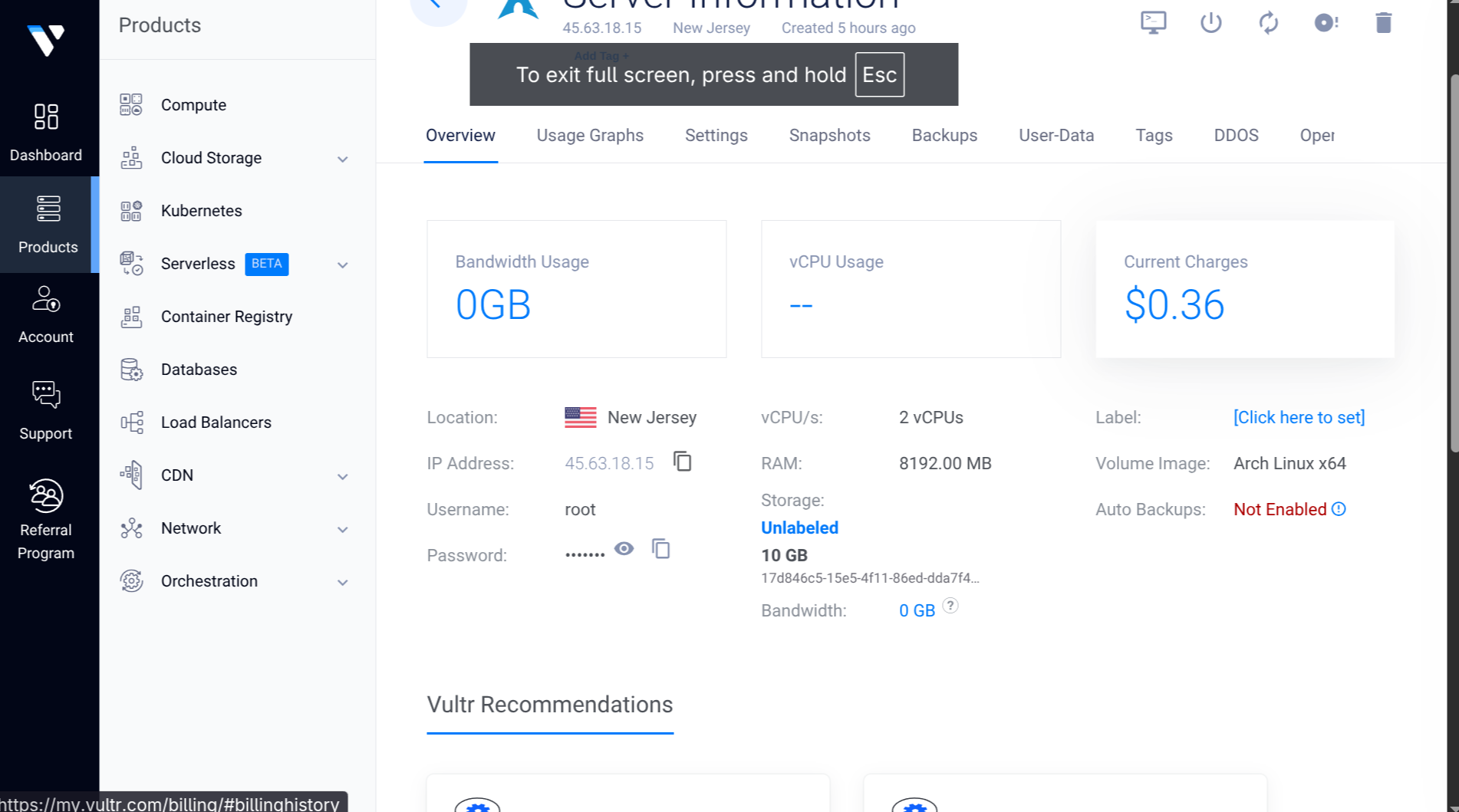Open the bandwidth help question mark

(950, 606)
